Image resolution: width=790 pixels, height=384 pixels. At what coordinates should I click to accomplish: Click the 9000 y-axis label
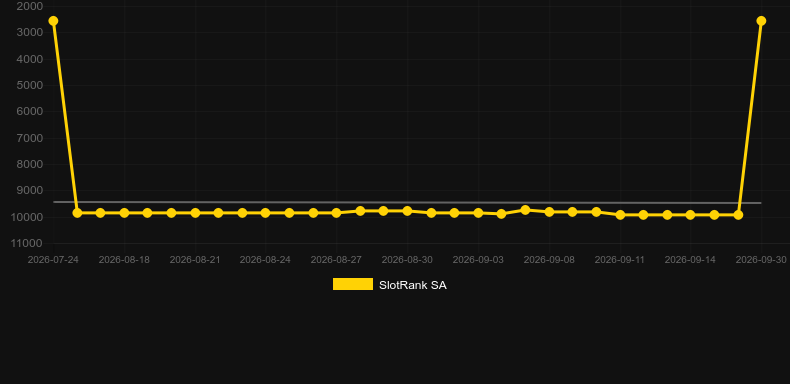tap(30, 190)
